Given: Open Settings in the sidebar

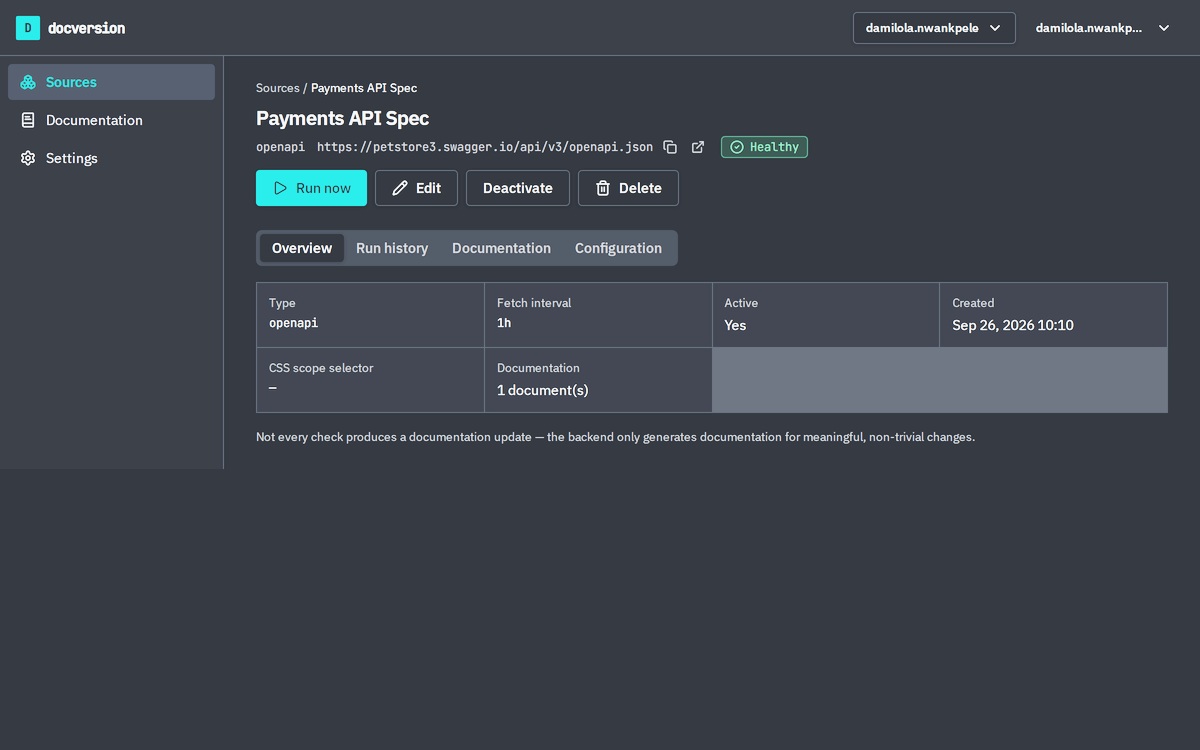Looking at the screenshot, I should [x=111, y=158].
